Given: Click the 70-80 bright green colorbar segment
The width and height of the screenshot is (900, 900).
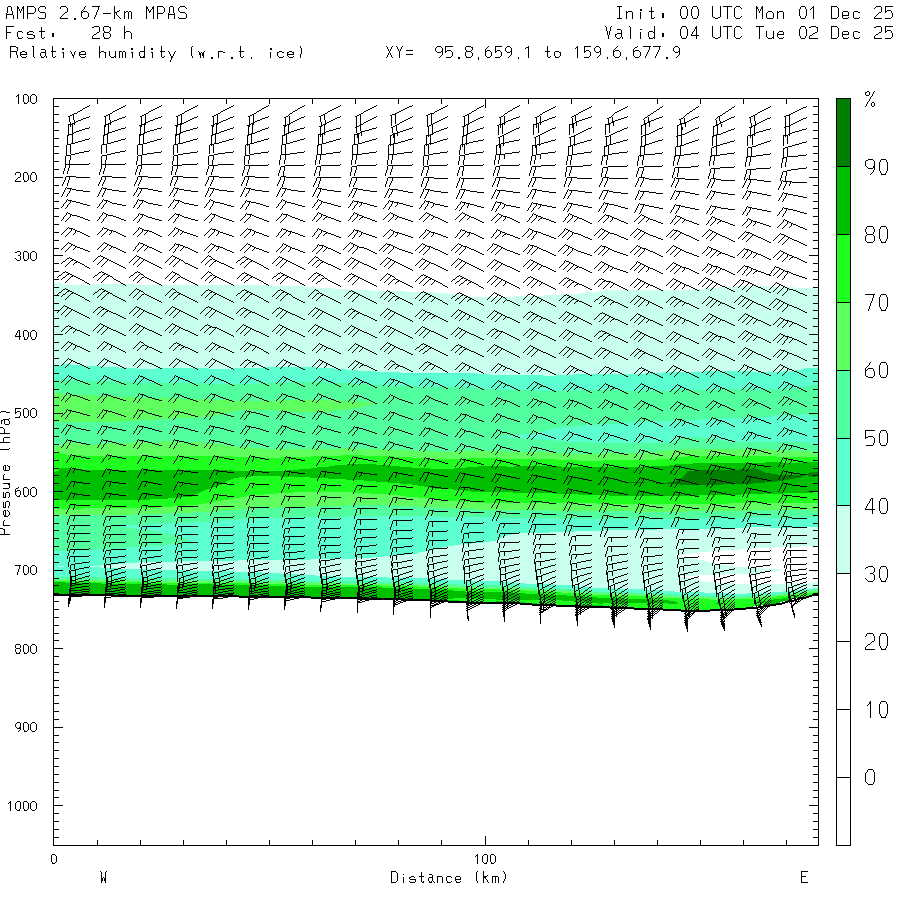Looking at the screenshot, I should [843, 269].
